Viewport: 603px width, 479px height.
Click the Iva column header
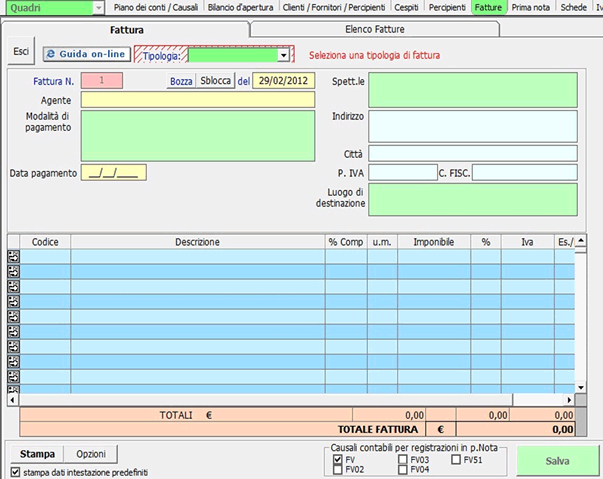coord(527,242)
